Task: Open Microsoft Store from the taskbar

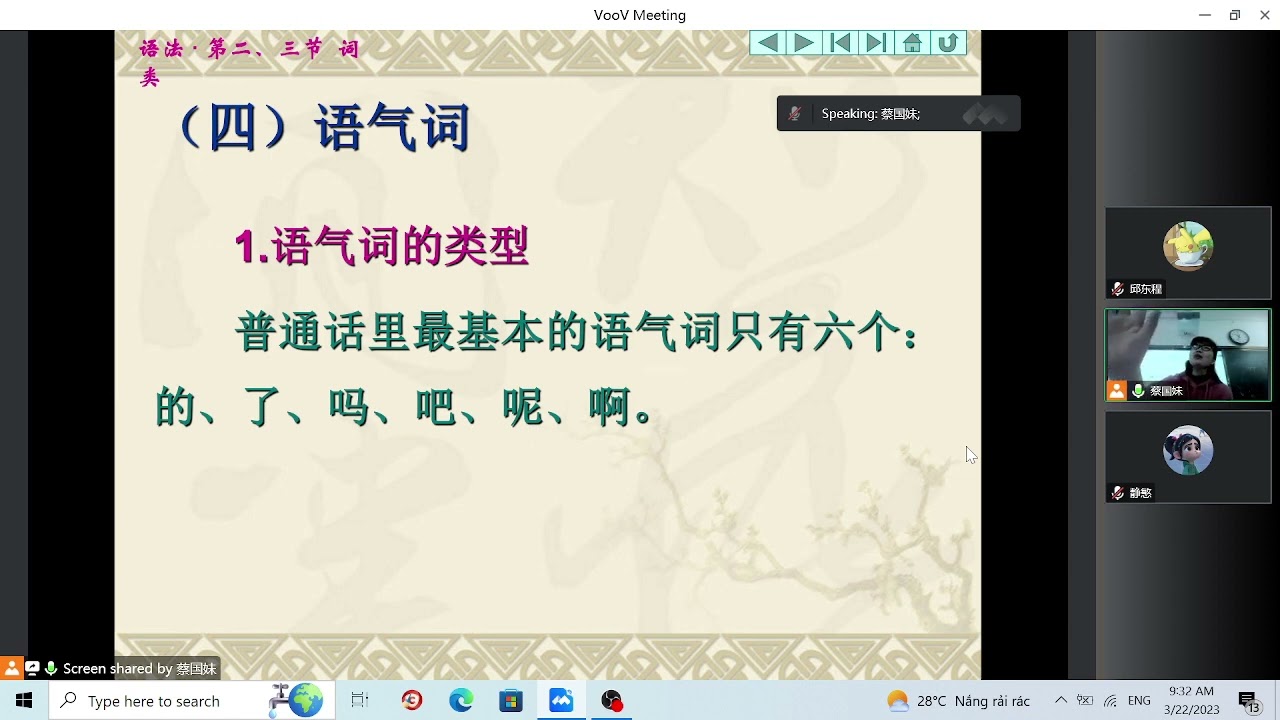Action: [x=511, y=701]
